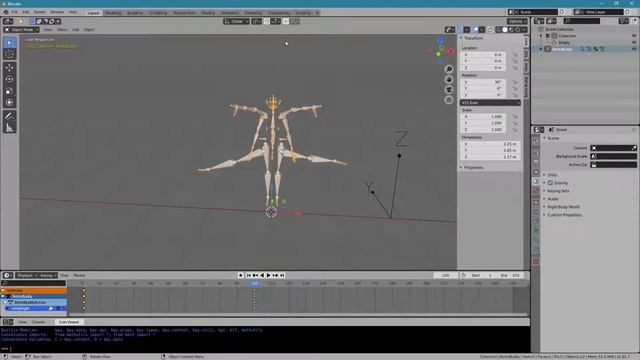Open the timeline Keying dropdown
This screenshot has width=640, height=360.
48,276
